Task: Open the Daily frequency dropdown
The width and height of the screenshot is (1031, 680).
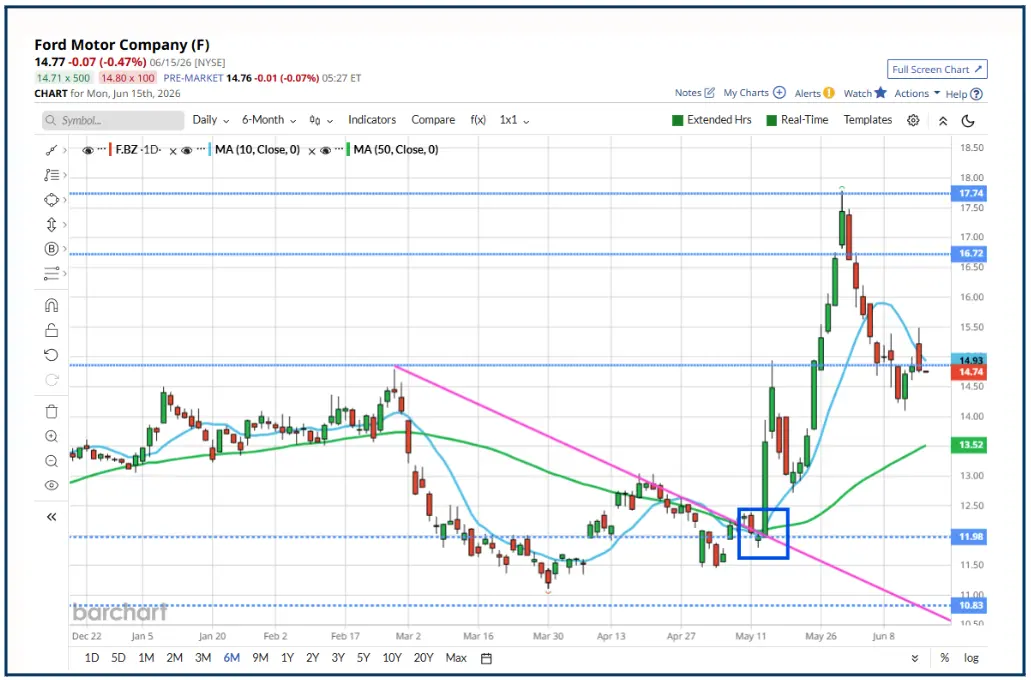Action: point(210,120)
